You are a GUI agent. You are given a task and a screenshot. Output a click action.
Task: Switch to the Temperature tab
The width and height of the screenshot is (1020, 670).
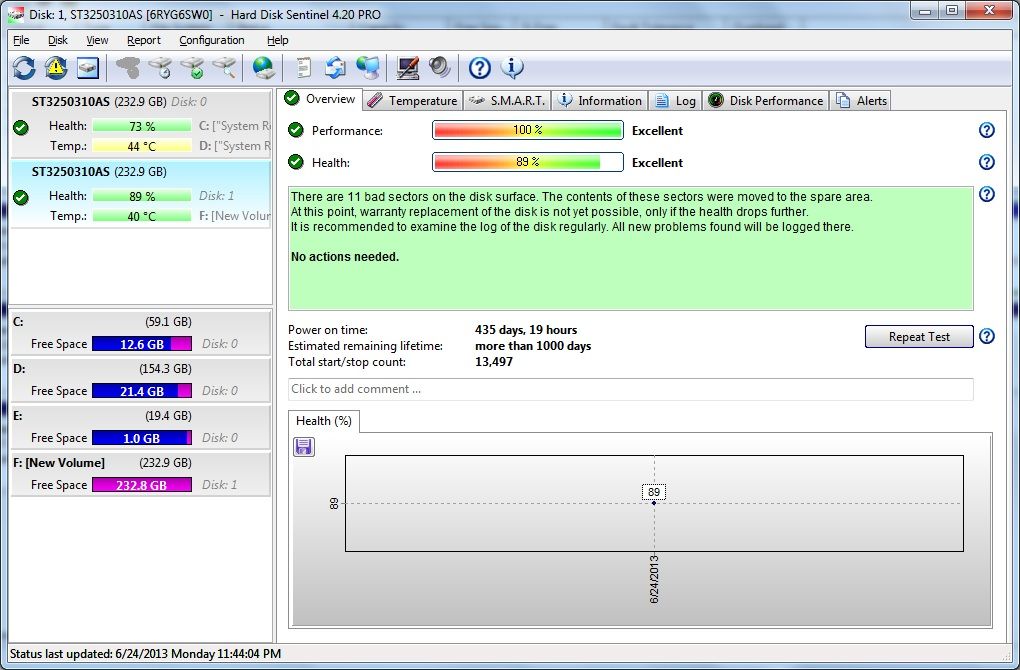(x=412, y=101)
